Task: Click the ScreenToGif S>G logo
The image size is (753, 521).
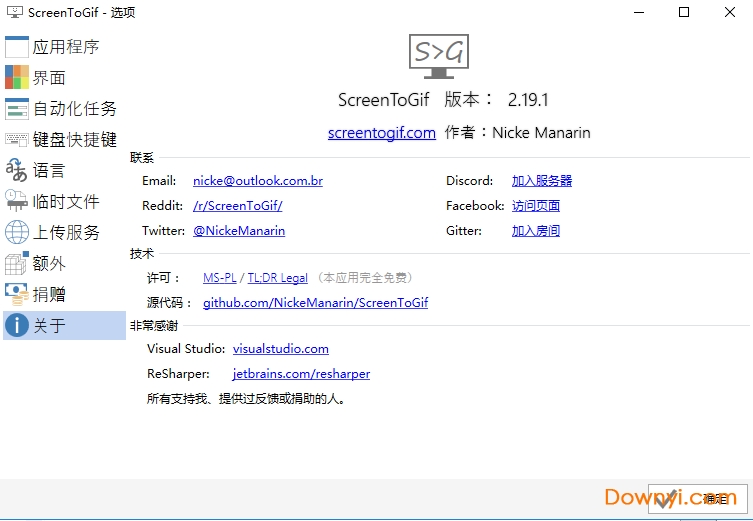Action: (x=438, y=53)
